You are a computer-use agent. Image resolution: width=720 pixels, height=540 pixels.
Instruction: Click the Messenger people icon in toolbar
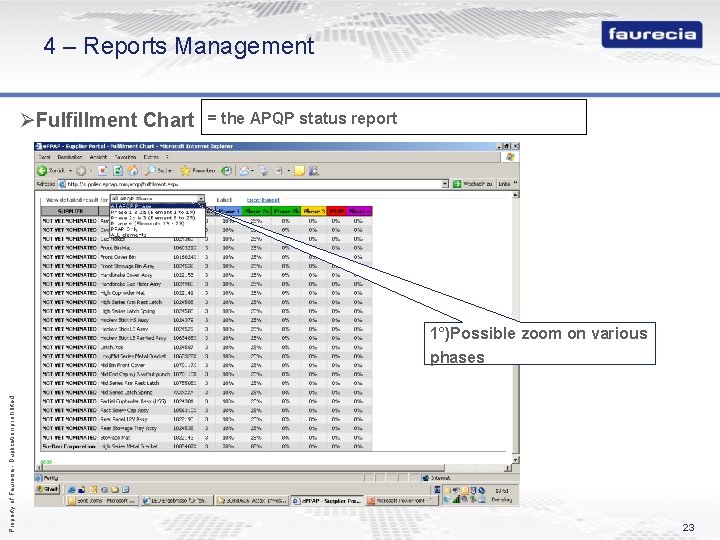pyautogui.click(x=314, y=171)
